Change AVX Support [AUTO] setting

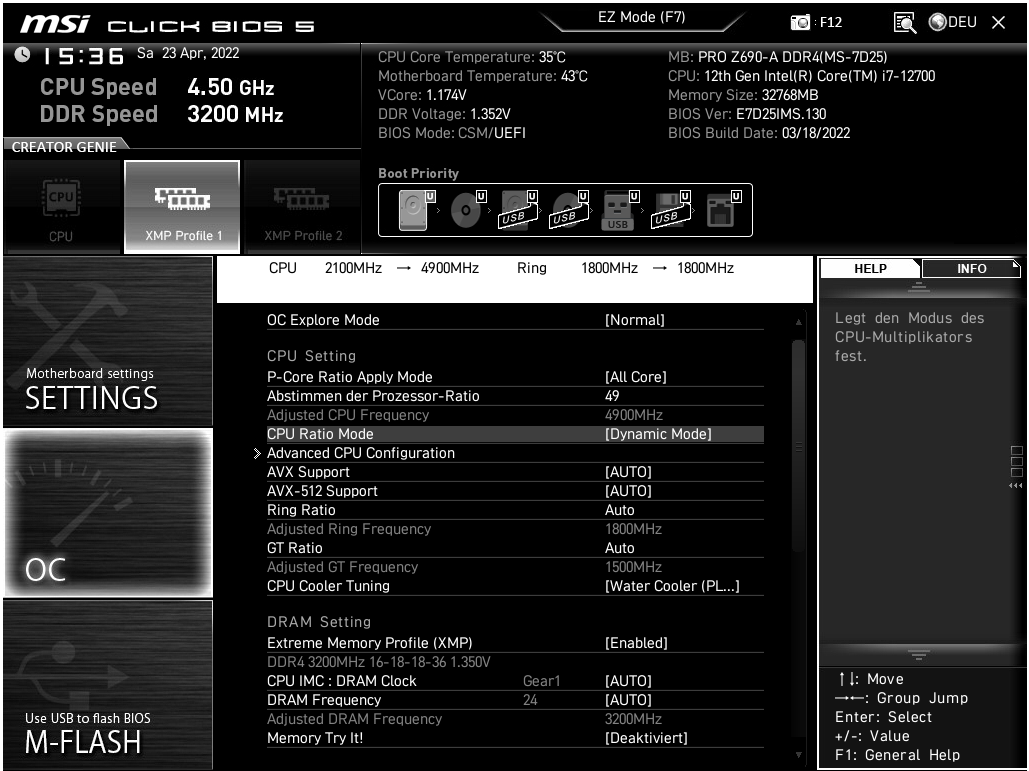pyautogui.click(x=514, y=472)
